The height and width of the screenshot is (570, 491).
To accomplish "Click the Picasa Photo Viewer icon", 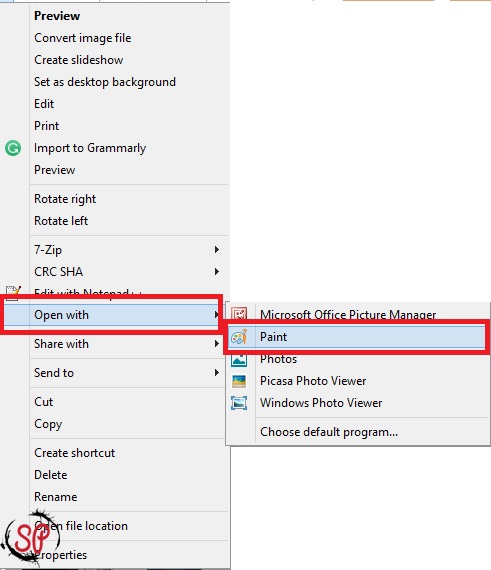I will [239, 381].
